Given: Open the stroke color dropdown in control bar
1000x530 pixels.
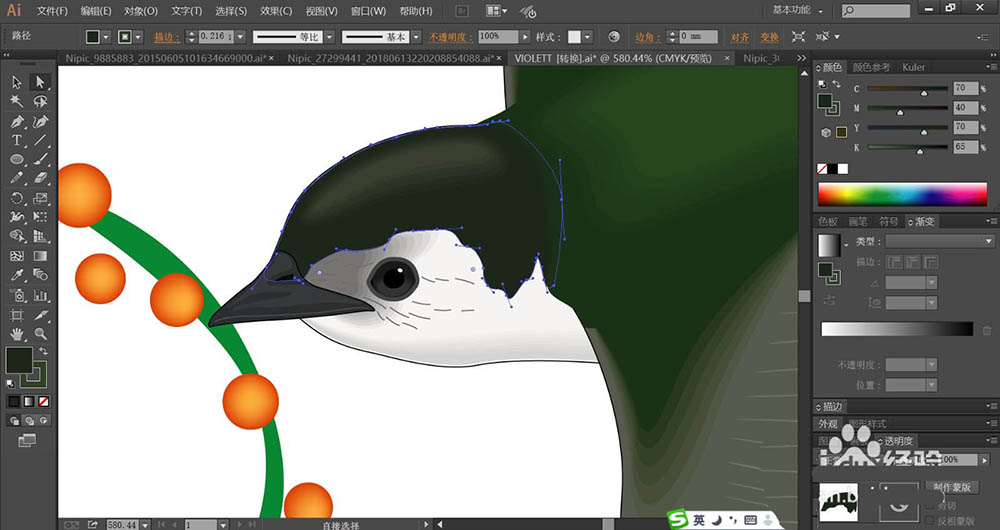Looking at the screenshot, I should coord(138,37).
